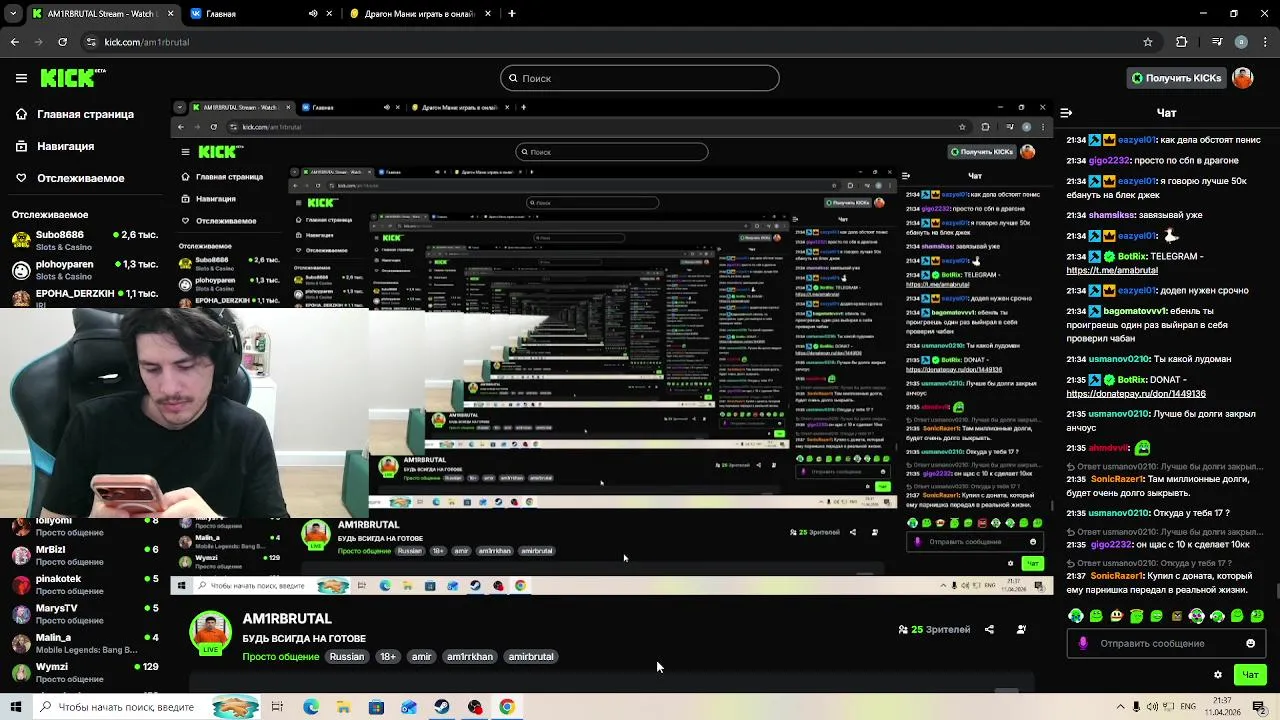Click the 18+ stream tag
The width and height of the screenshot is (1280, 720).
click(388, 657)
